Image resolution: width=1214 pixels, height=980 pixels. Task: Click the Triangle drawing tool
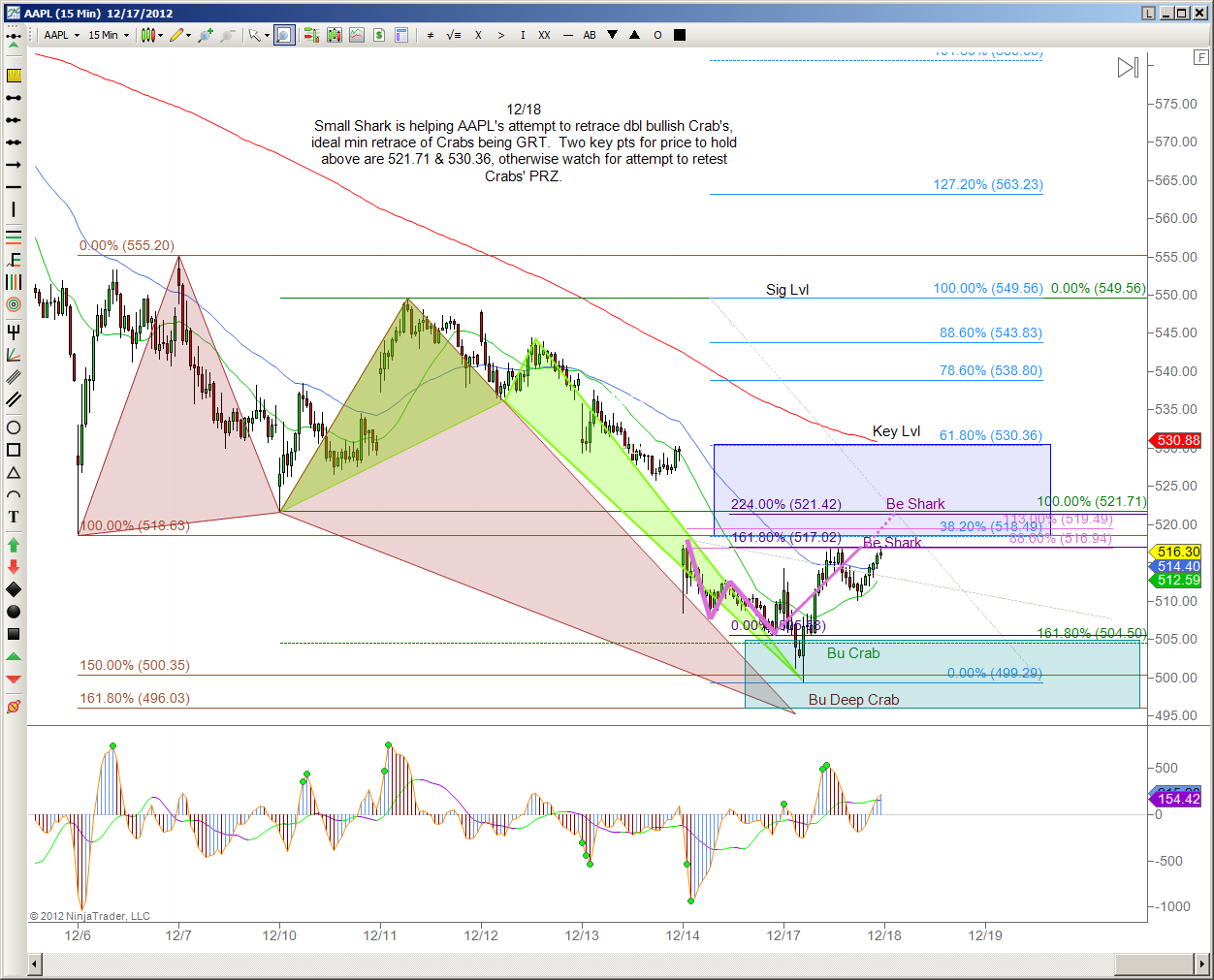[14, 472]
